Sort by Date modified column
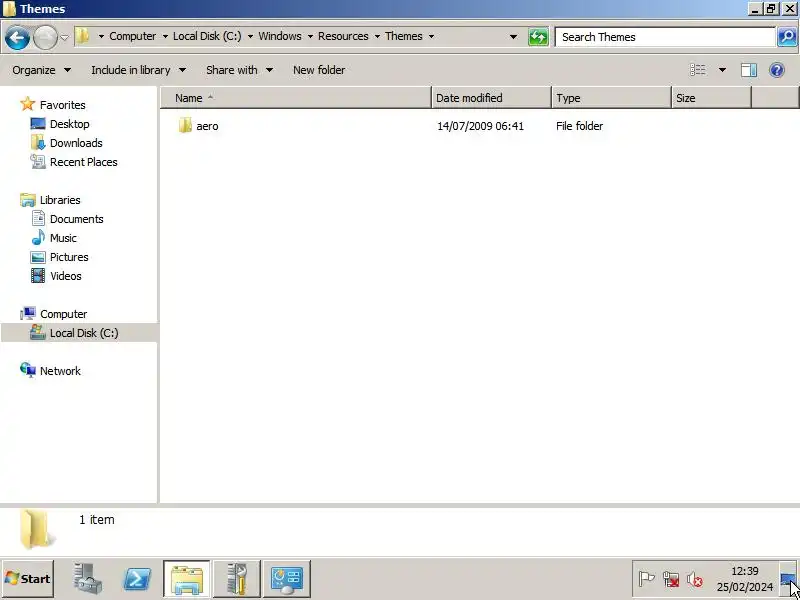Viewport: 800px width, 600px height. click(x=491, y=98)
